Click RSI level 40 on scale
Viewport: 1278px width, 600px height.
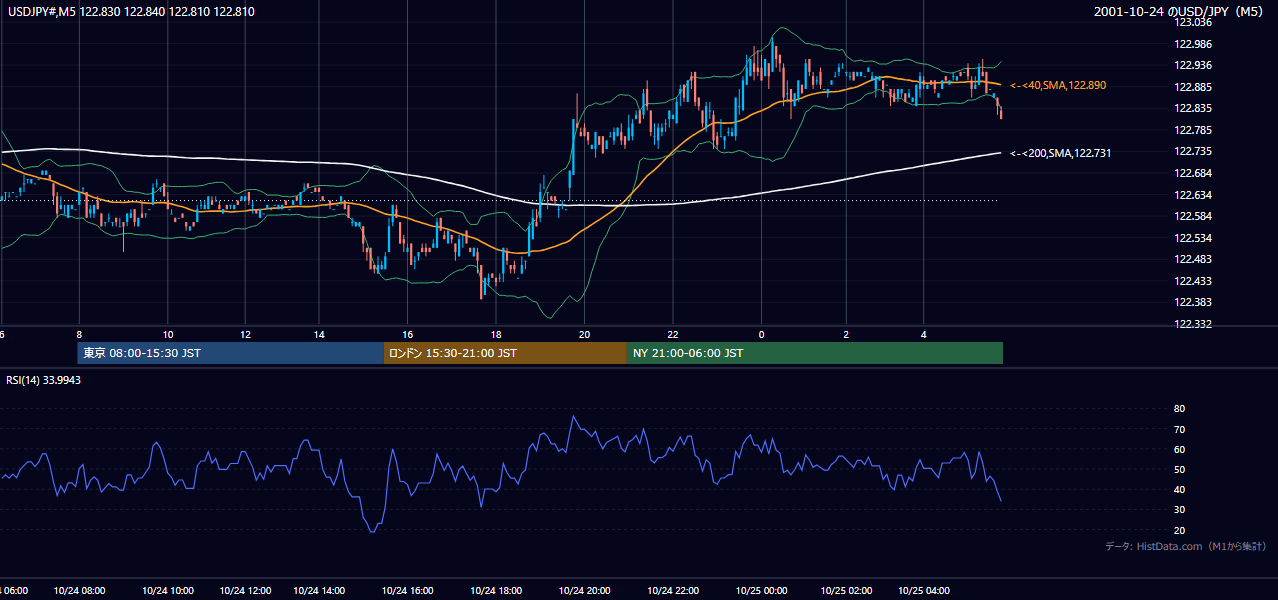pyautogui.click(x=1179, y=489)
